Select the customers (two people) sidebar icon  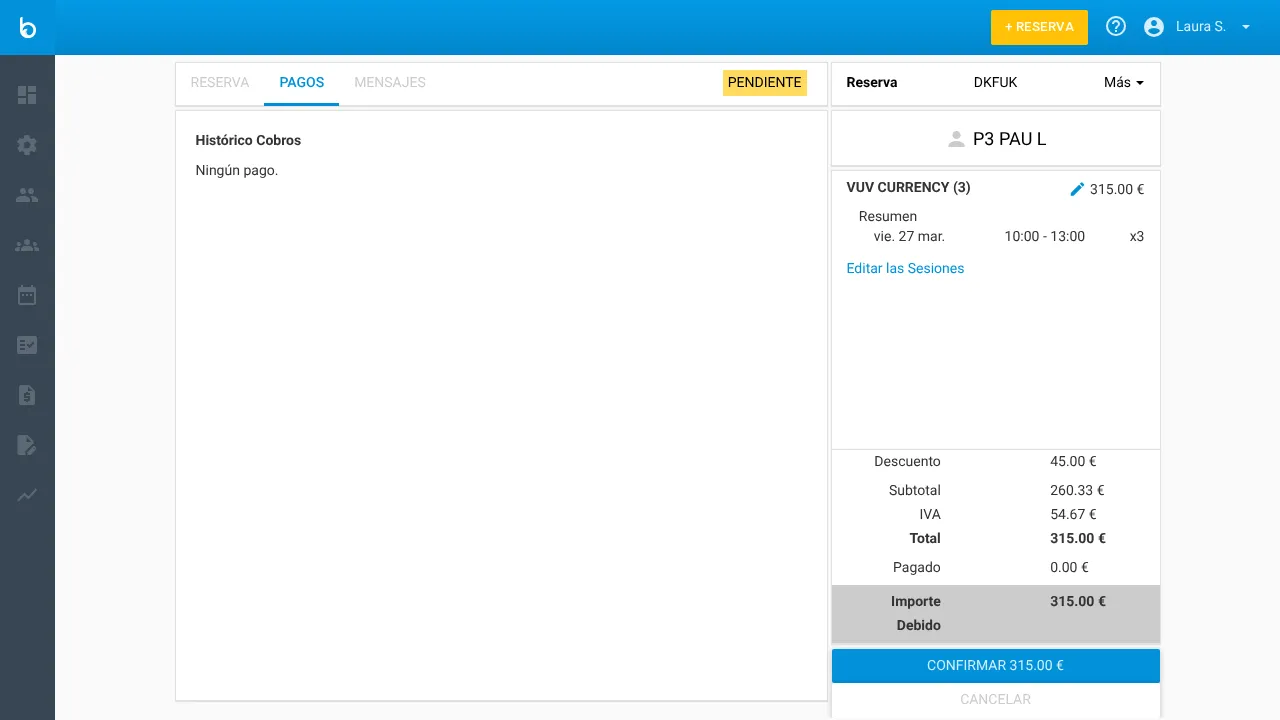click(x=28, y=195)
